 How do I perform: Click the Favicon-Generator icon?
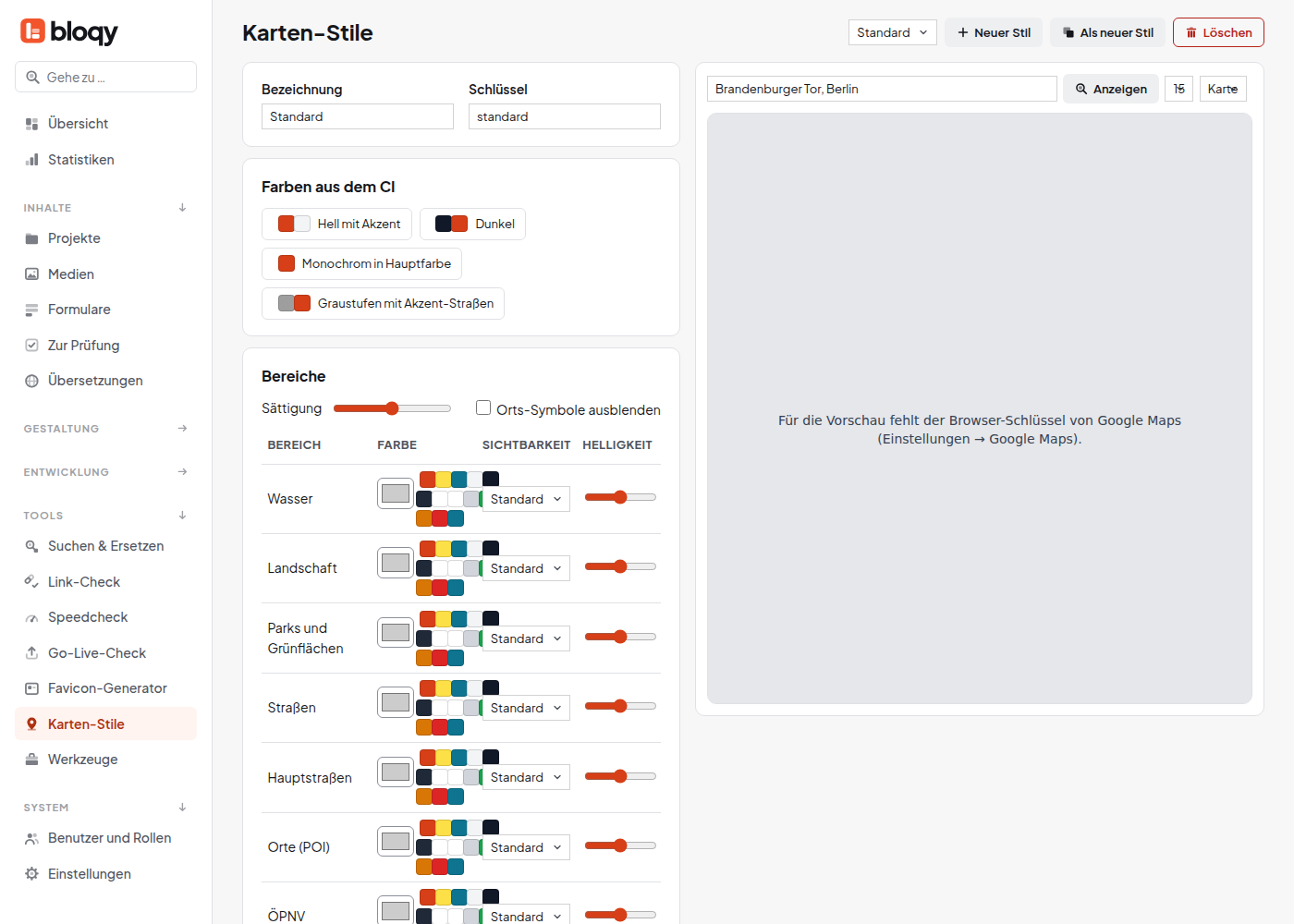31,688
